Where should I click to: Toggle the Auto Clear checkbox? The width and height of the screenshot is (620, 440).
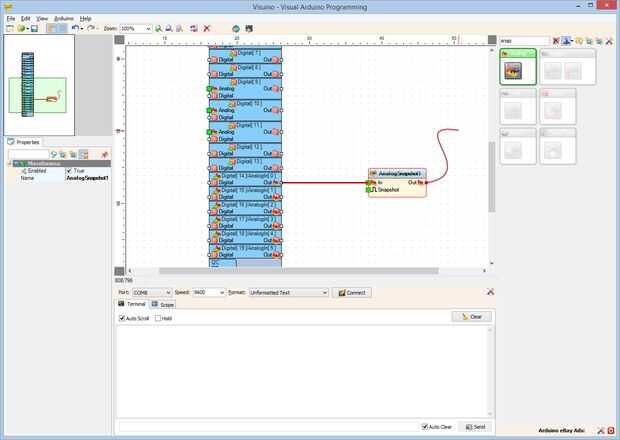(425, 427)
